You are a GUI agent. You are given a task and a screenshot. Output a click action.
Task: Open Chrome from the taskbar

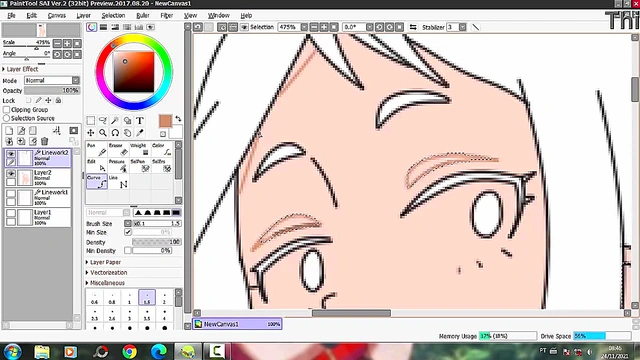coord(129,351)
